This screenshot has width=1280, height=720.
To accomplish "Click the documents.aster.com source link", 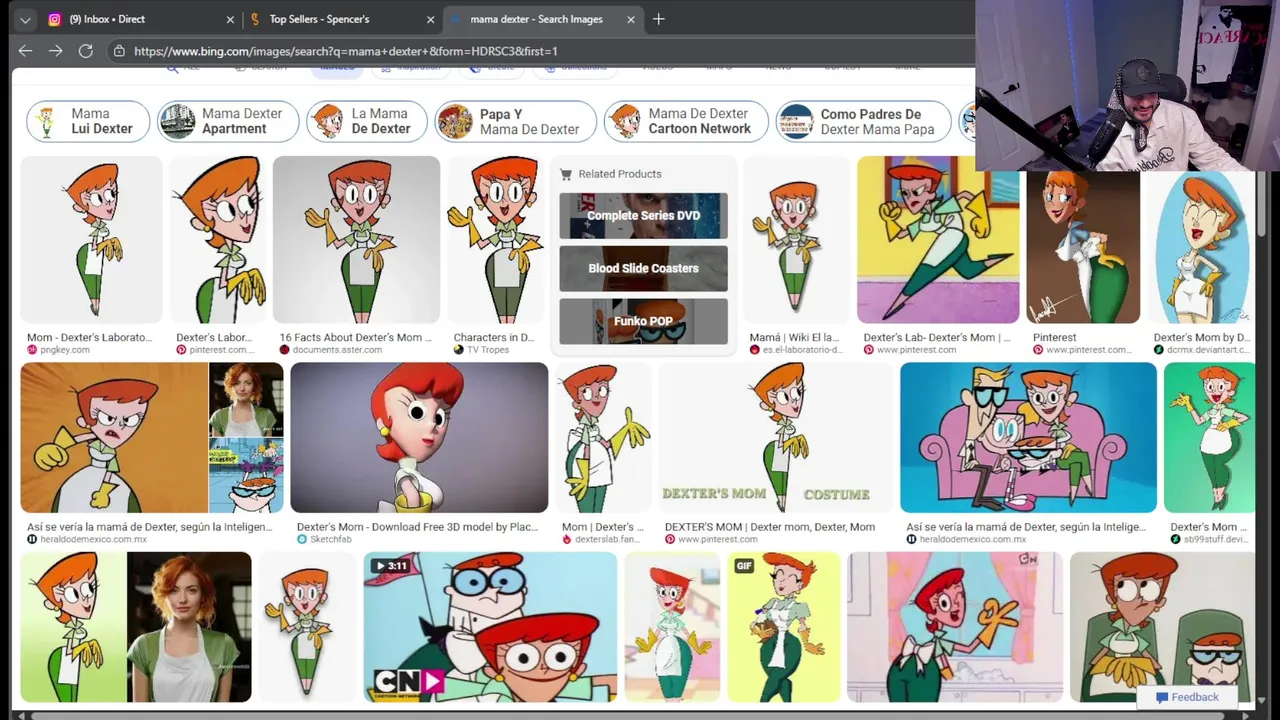I will [337, 350].
